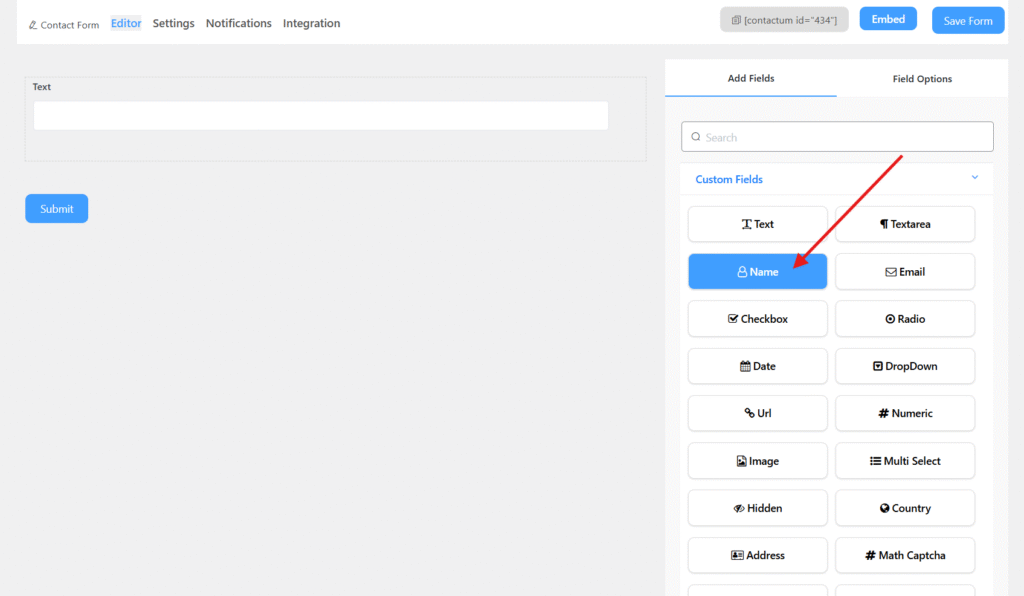Add the Math Captcha field
Image resolution: width=1024 pixels, height=596 pixels.
(904, 555)
